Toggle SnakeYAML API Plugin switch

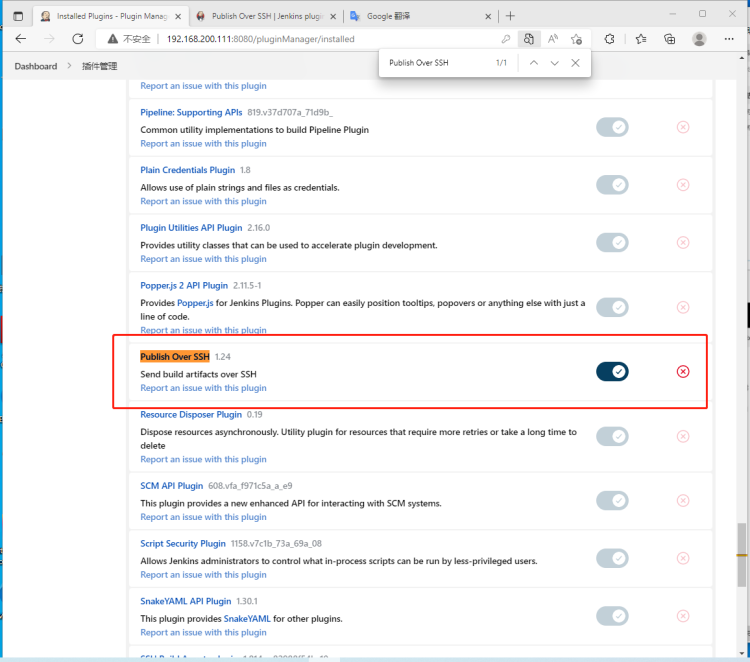[x=612, y=616]
